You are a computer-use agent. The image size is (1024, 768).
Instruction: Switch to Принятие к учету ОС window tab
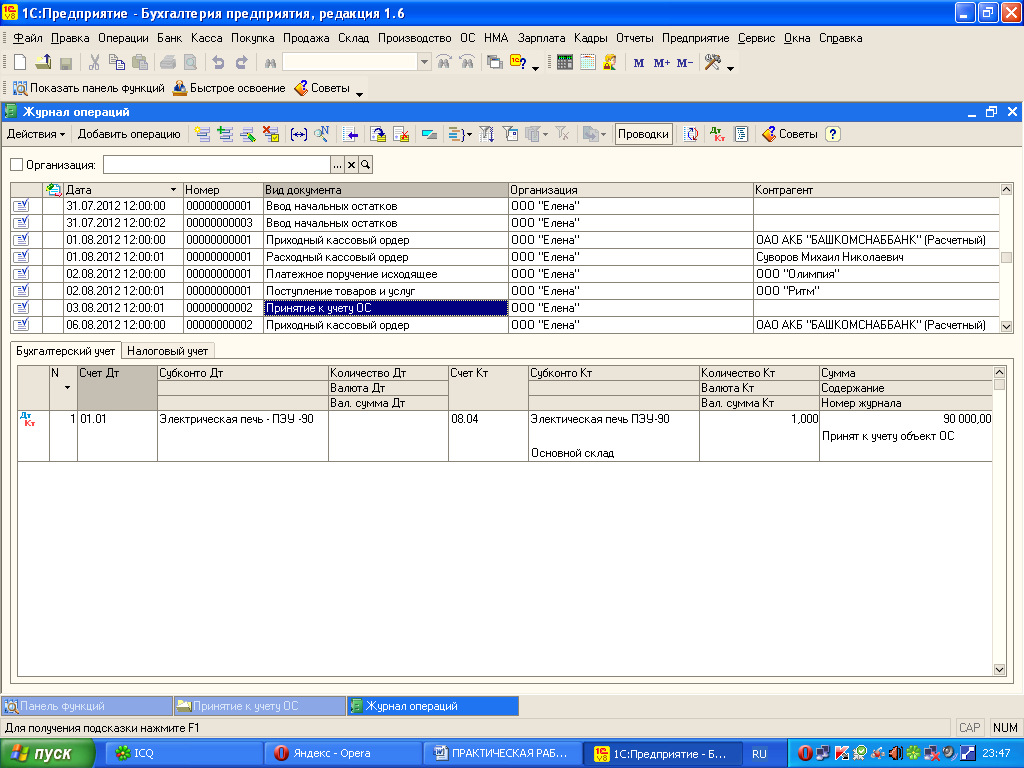[x=259, y=706]
